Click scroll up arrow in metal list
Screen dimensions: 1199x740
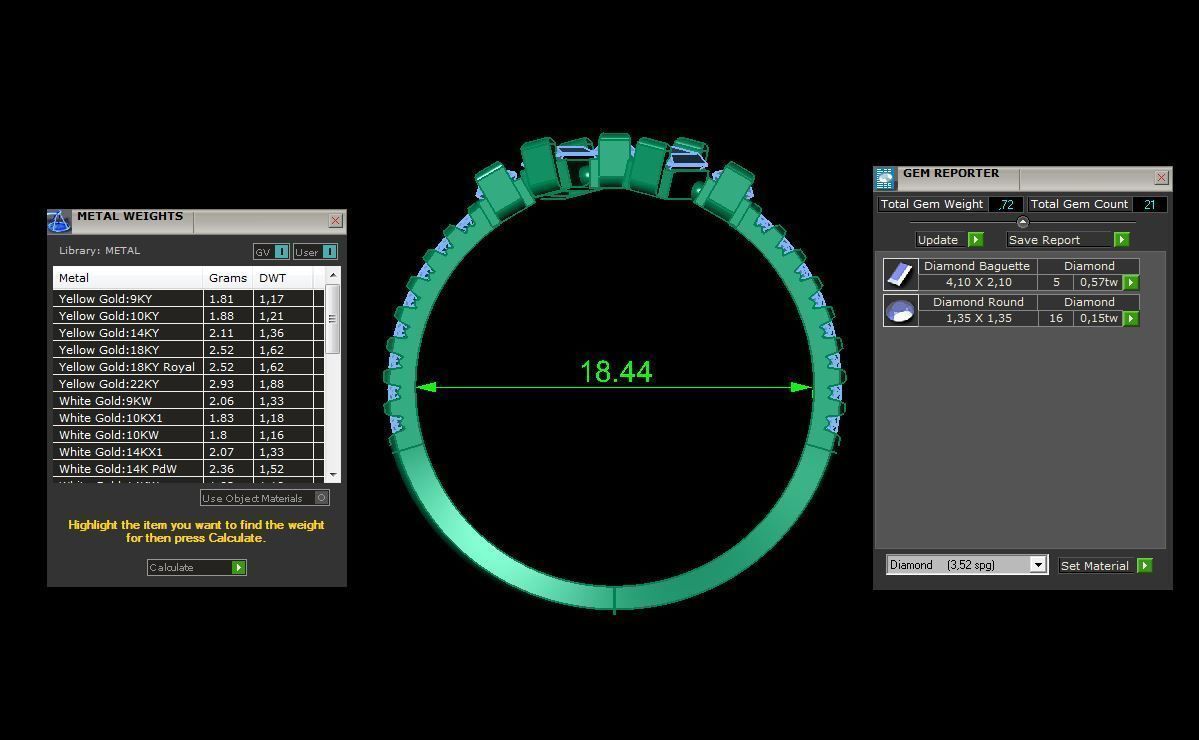(333, 275)
